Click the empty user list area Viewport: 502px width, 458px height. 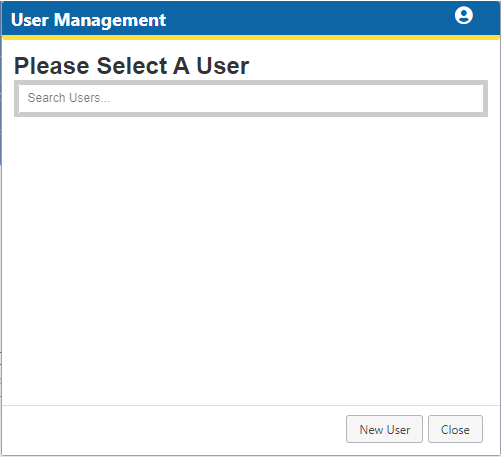(251, 260)
